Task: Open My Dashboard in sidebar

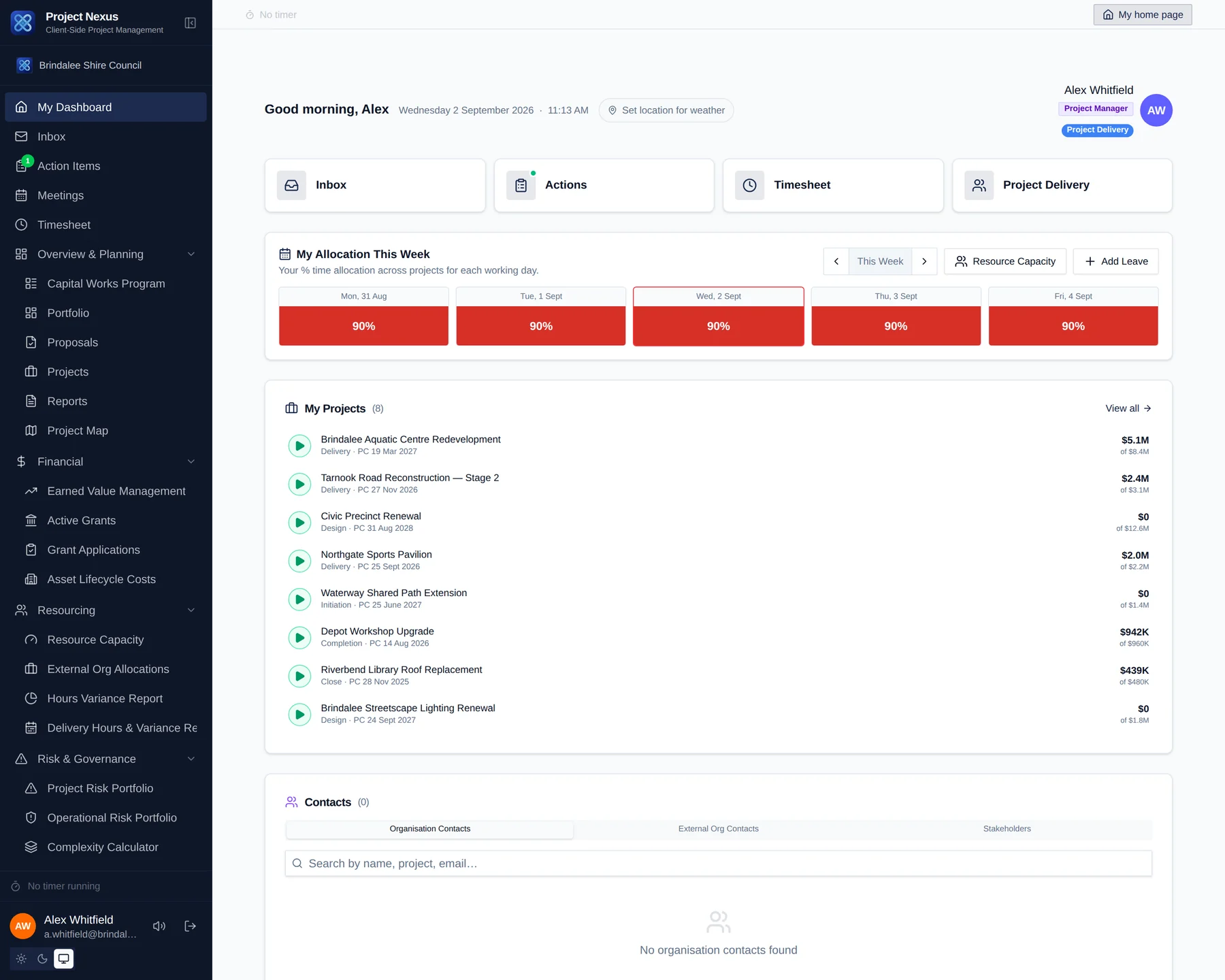Action: (x=105, y=107)
